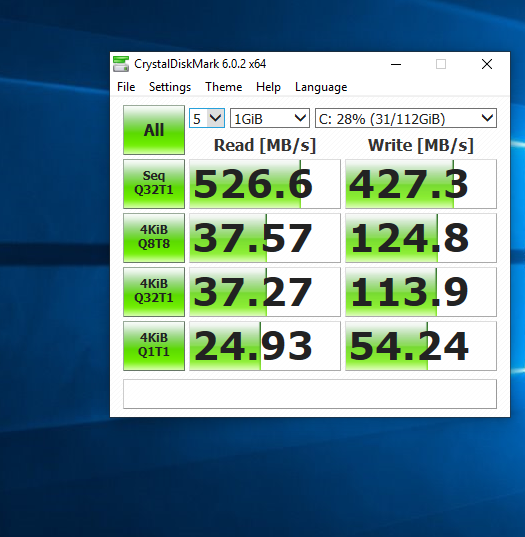Expand the test count dropdown showing 5

[x=207, y=118]
